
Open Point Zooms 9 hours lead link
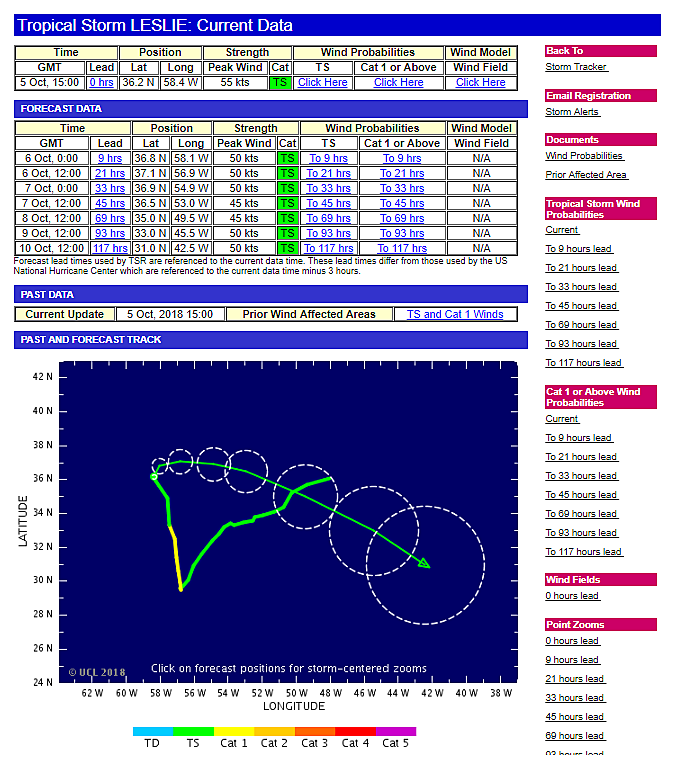tap(572, 660)
